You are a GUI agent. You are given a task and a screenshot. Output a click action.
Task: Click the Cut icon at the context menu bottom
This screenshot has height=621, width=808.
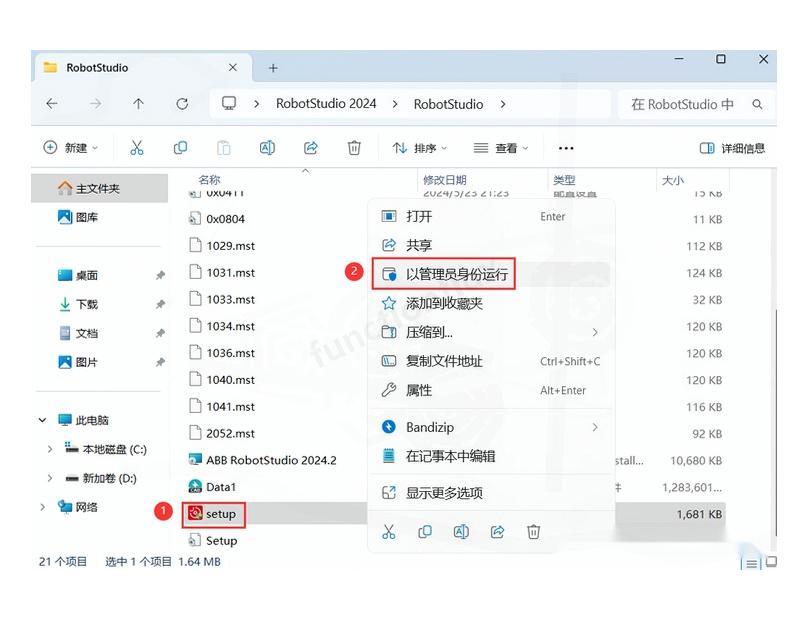click(389, 531)
